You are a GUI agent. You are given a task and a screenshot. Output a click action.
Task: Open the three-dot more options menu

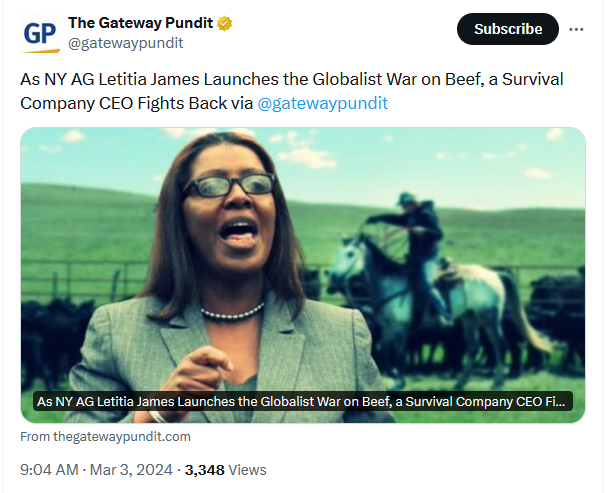(x=576, y=29)
